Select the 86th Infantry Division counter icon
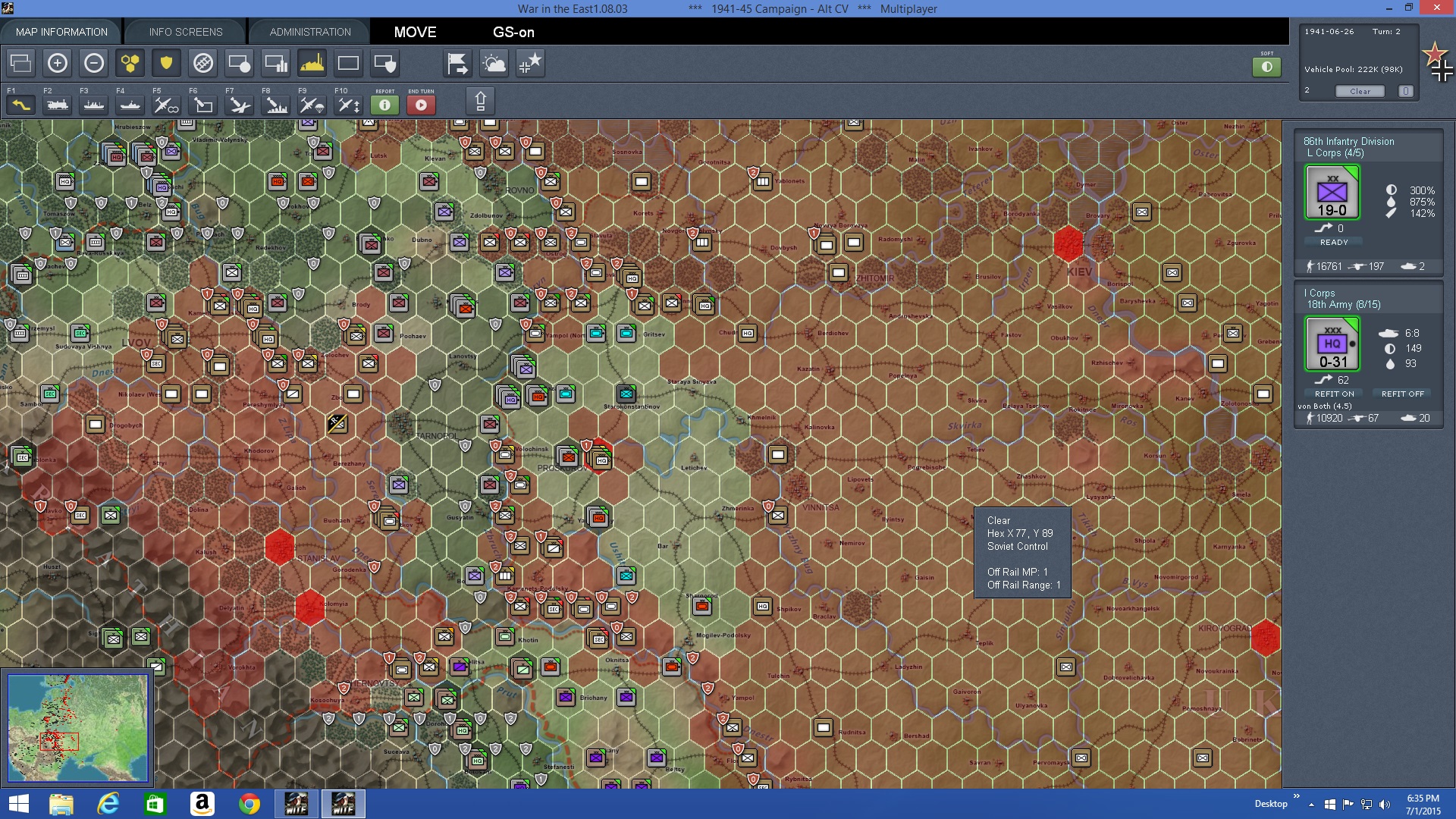This screenshot has width=1456, height=819. tap(1332, 193)
